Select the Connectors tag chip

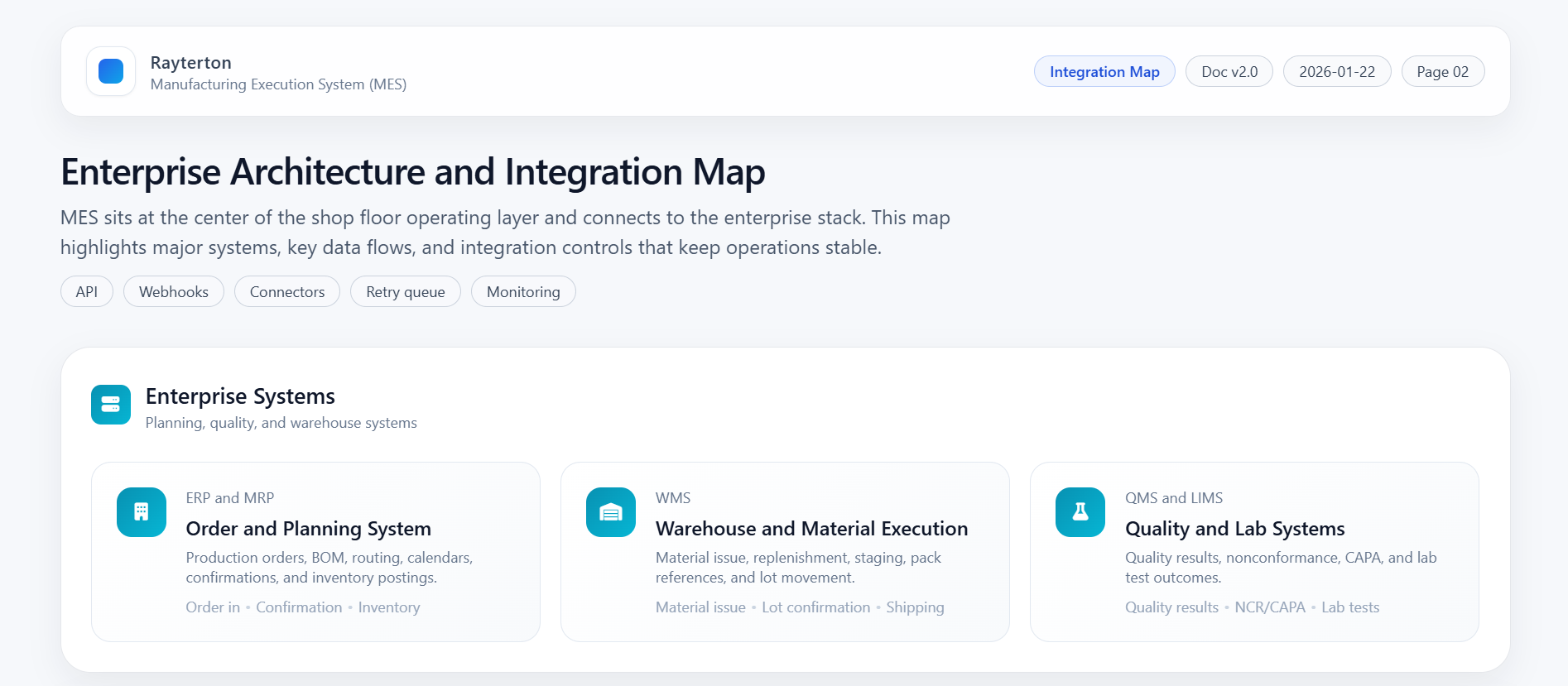[x=287, y=292]
